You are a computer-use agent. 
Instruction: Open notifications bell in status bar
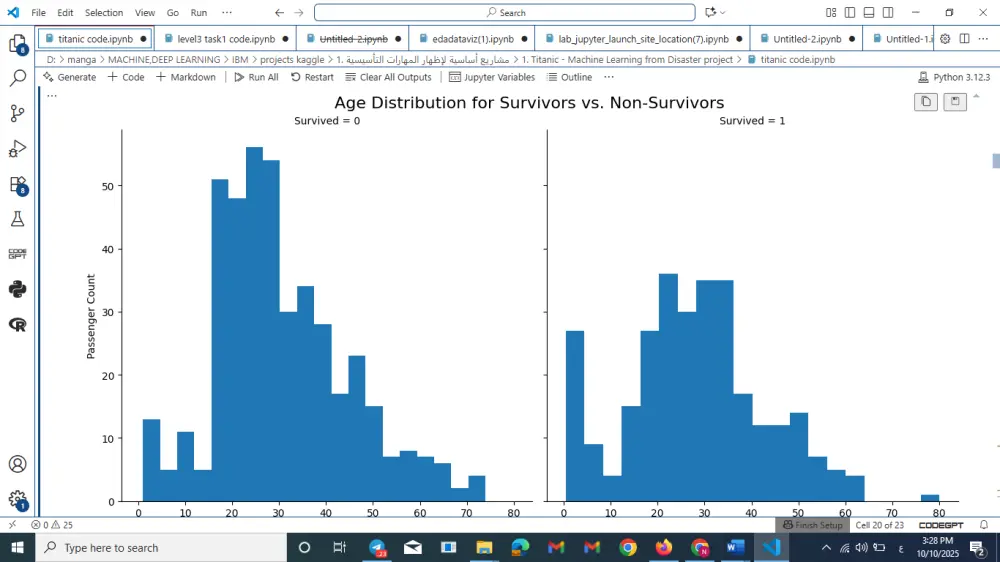click(x=984, y=525)
